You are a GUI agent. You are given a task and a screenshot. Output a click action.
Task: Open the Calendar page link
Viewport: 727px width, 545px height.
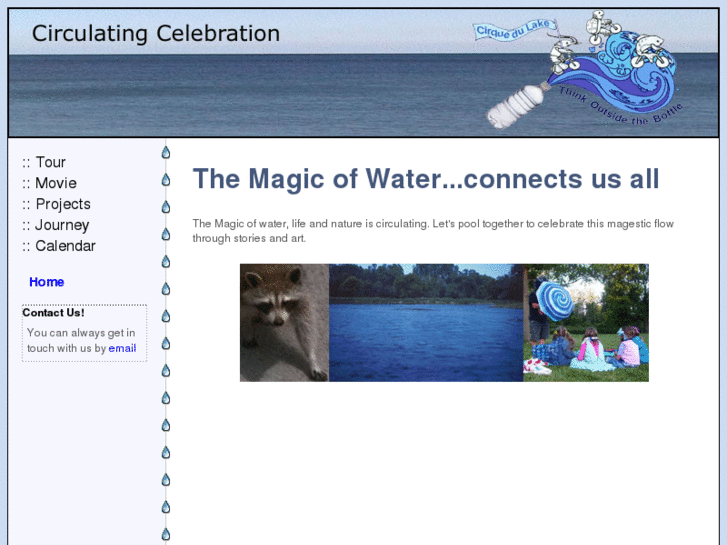tap(65, 246)
